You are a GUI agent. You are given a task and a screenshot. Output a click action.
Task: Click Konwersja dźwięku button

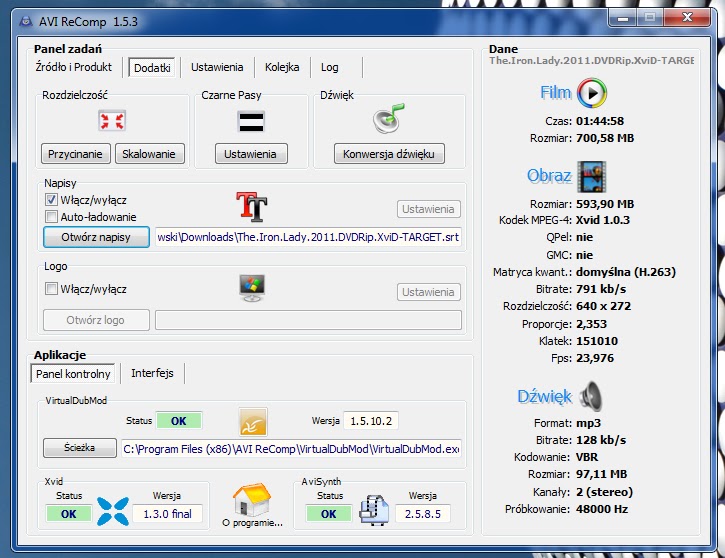[389, 154]
